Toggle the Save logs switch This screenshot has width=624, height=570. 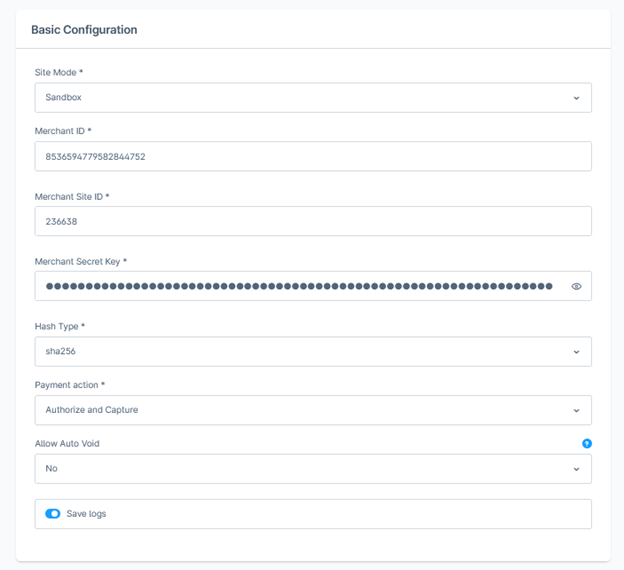point(53,514)
